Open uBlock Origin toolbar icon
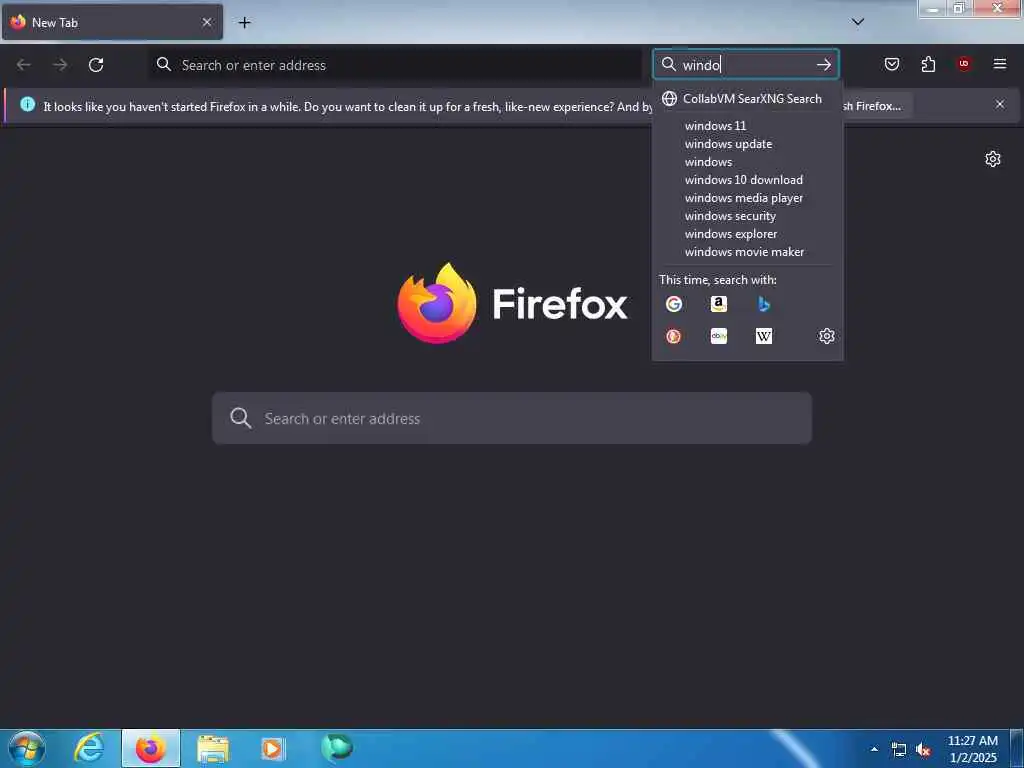This screenshot has width=1024, height=768. click(x=964, y=64)
